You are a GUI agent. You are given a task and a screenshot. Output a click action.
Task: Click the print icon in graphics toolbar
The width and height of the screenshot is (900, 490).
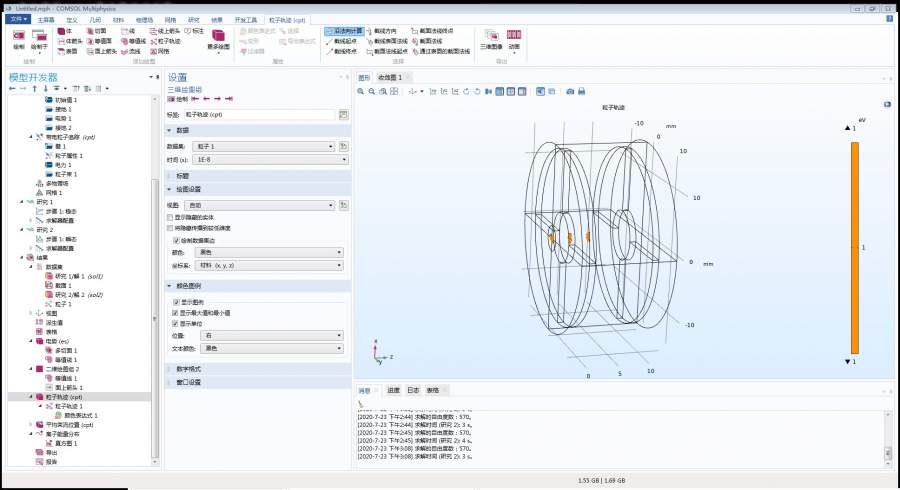tap(582, 91)
